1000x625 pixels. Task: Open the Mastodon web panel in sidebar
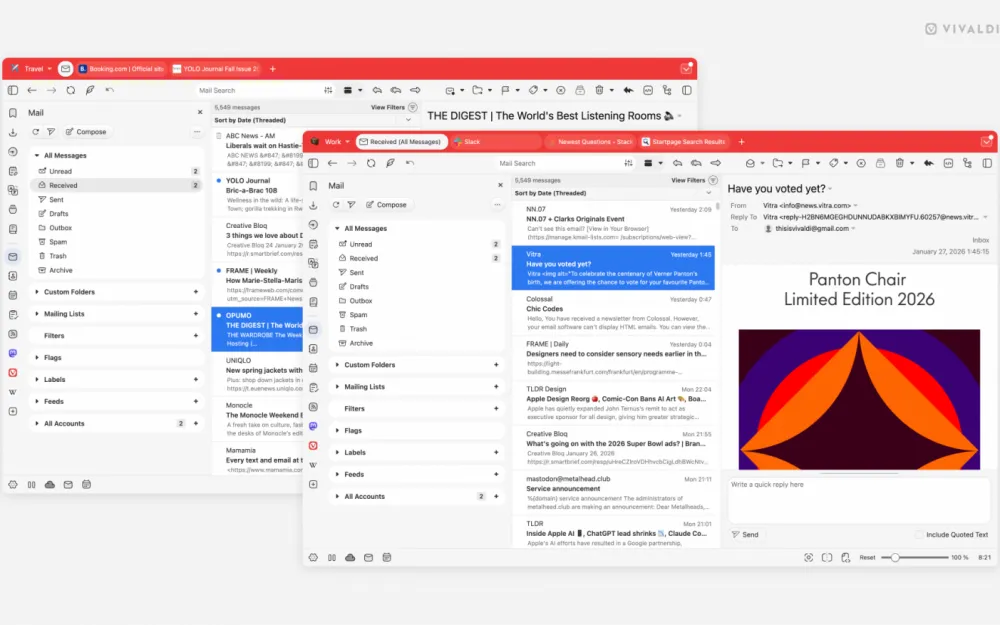point(313,426)
